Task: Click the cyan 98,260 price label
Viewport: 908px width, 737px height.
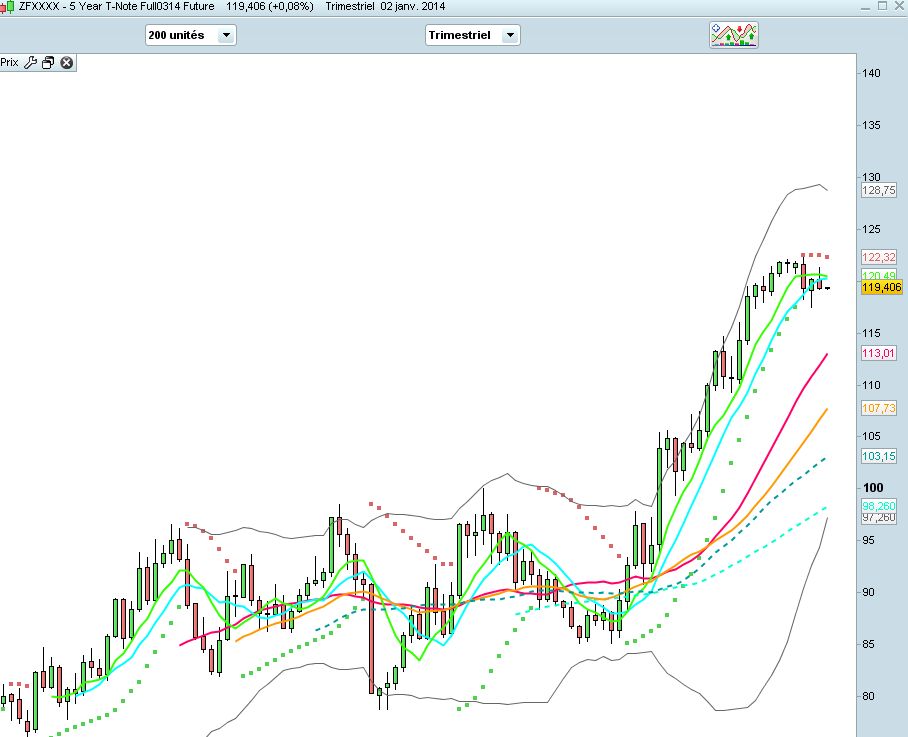Action: 878,506
